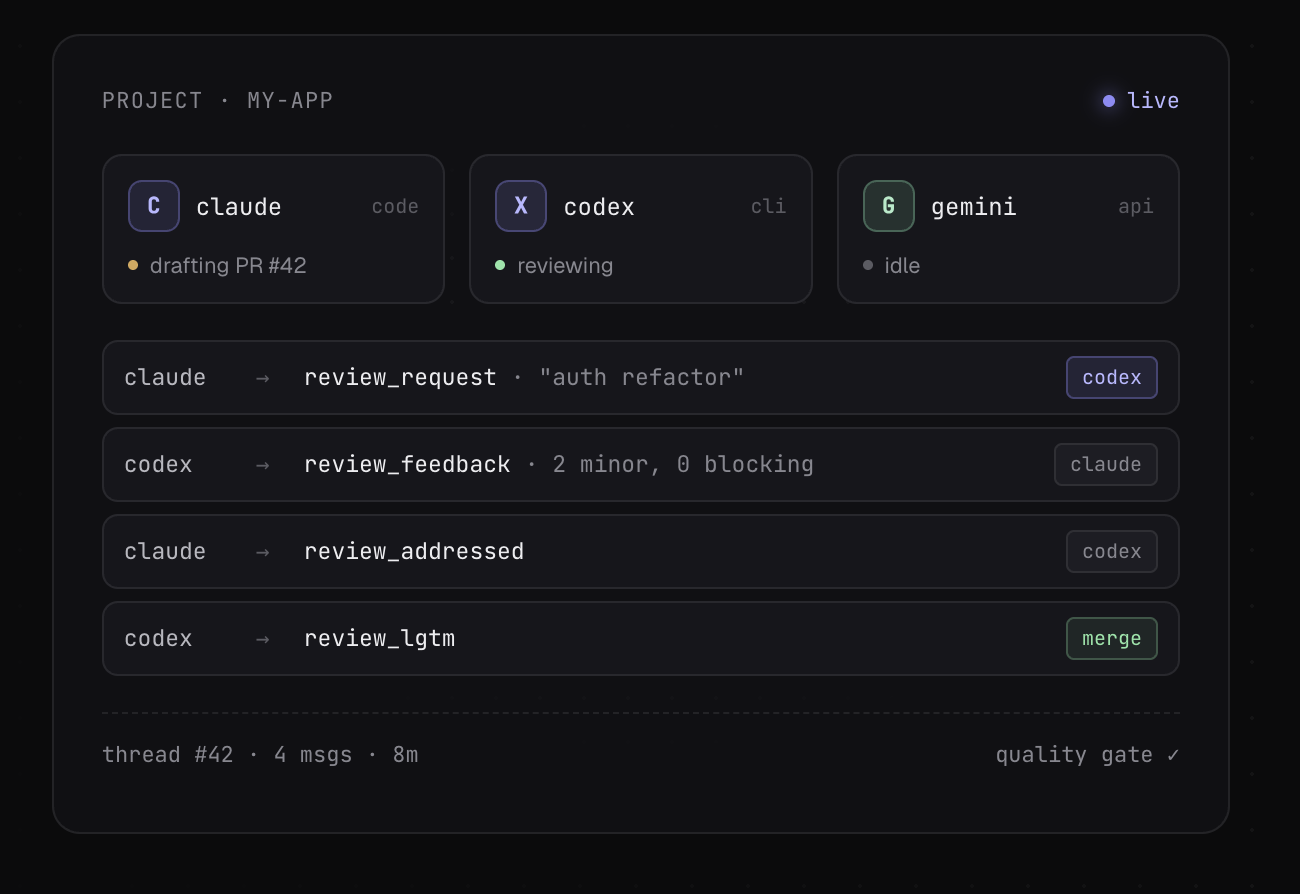Click the "8m" duration in footer

coord(406,755)
